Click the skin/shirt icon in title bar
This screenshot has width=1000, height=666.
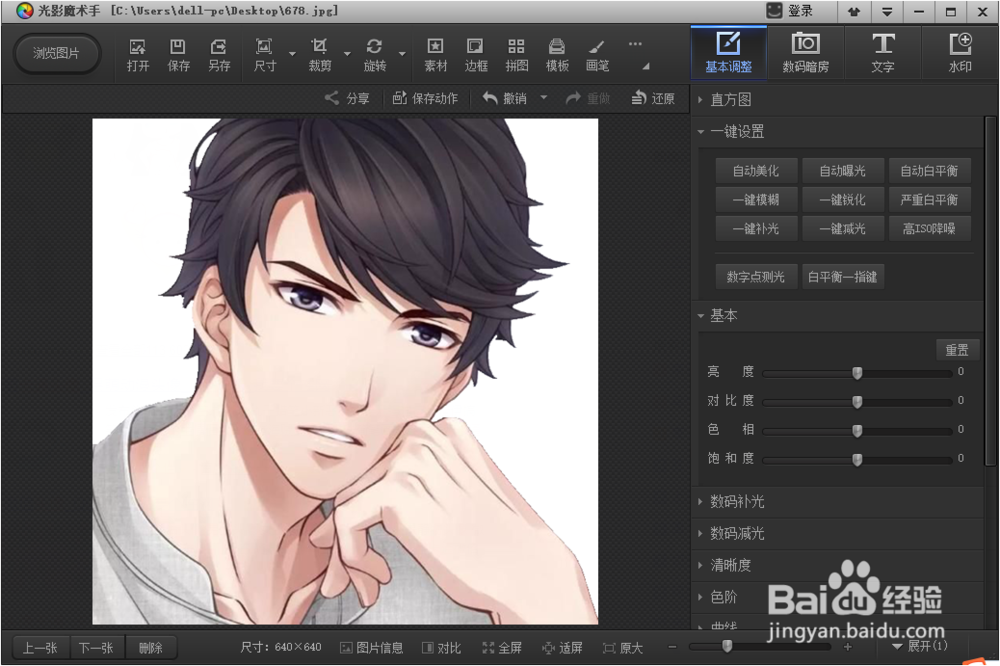click(x=854, y=11)
